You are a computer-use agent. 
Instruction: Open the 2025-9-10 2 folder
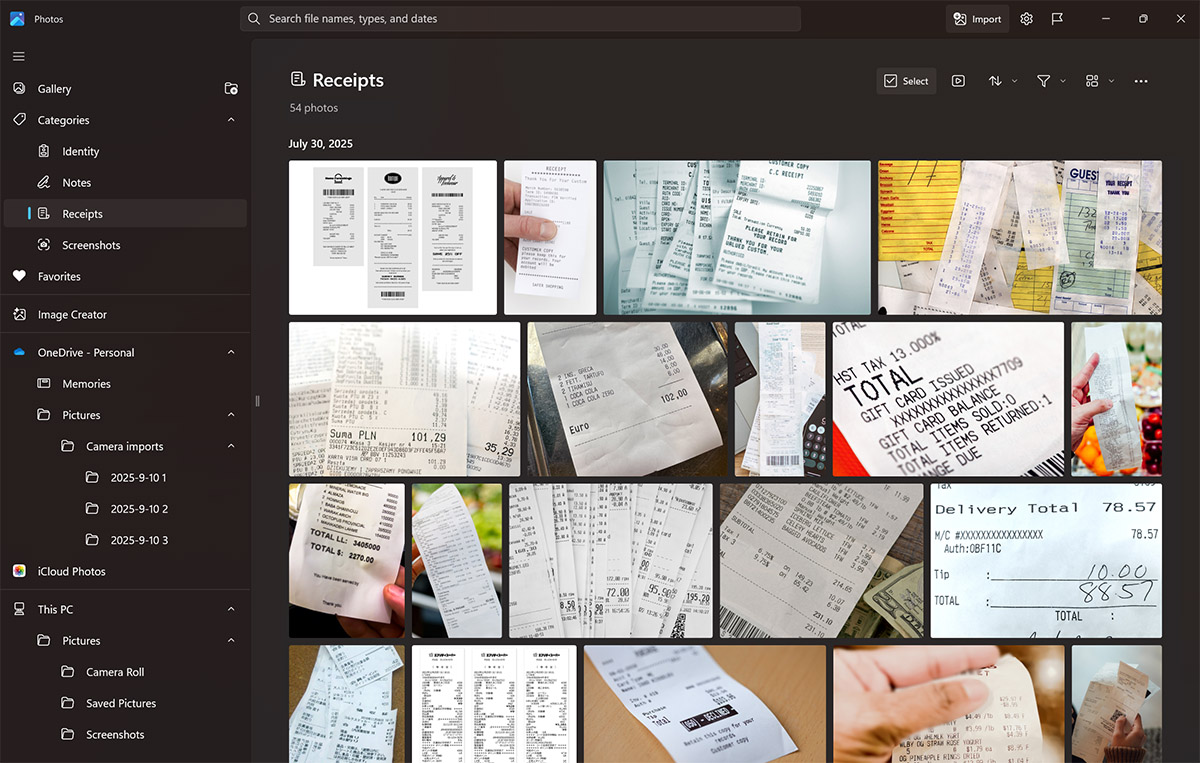pos(139,509)
